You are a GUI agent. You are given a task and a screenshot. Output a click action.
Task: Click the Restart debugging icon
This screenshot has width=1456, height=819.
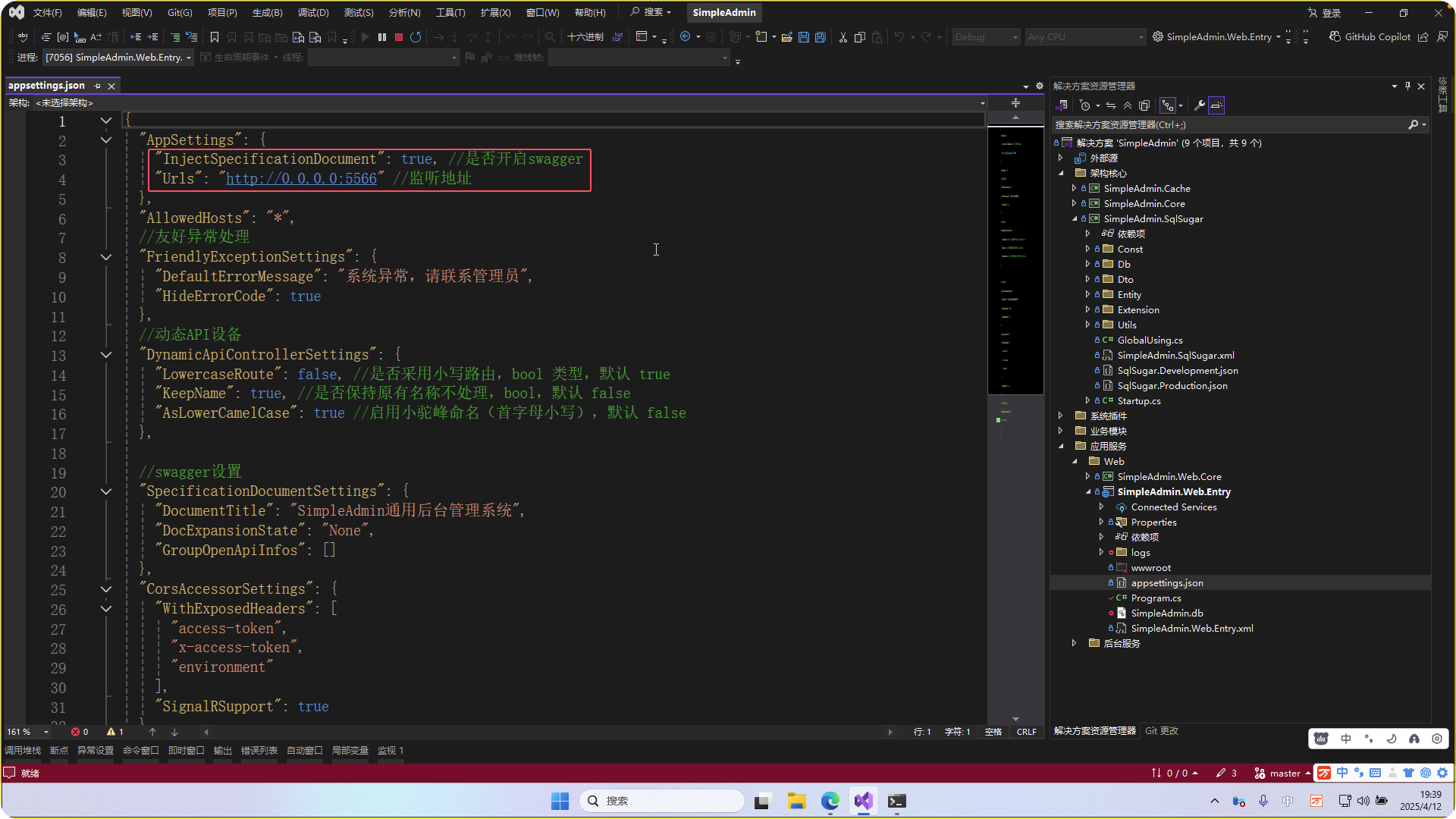pyautogui.click(x=416, y=36)
